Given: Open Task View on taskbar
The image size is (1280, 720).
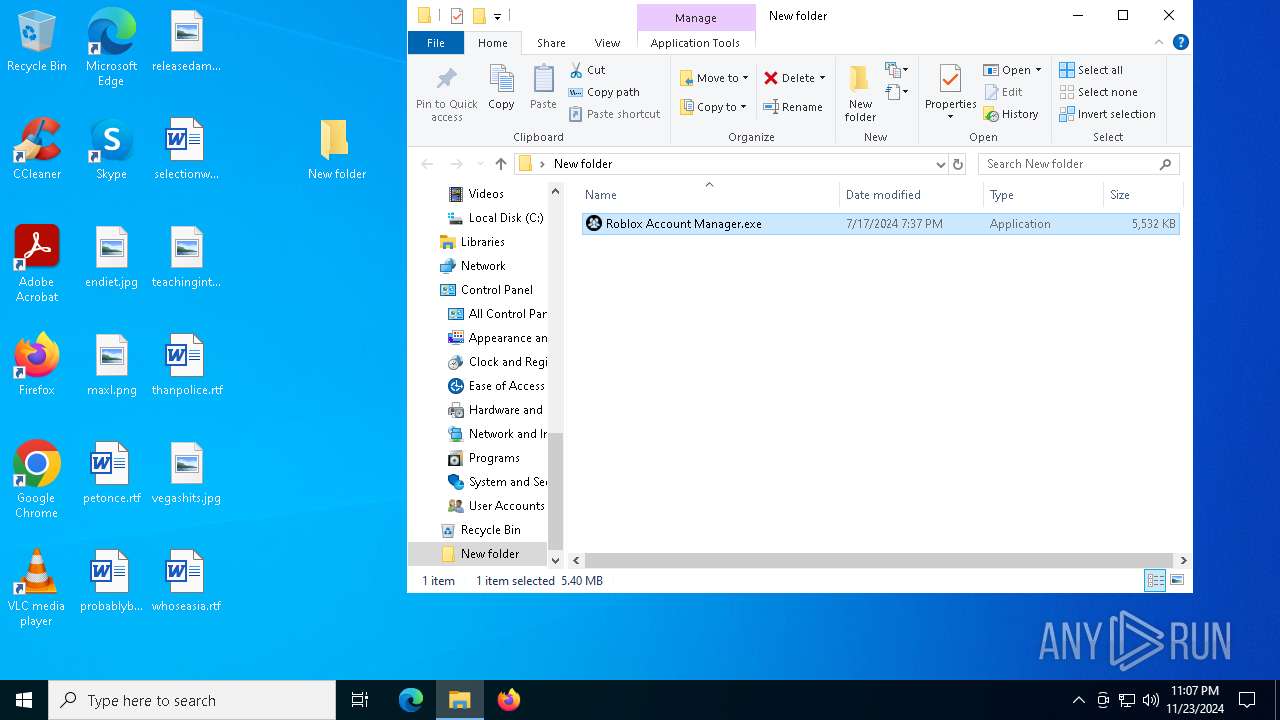Looking at the screenshot, I should point(360,700).
